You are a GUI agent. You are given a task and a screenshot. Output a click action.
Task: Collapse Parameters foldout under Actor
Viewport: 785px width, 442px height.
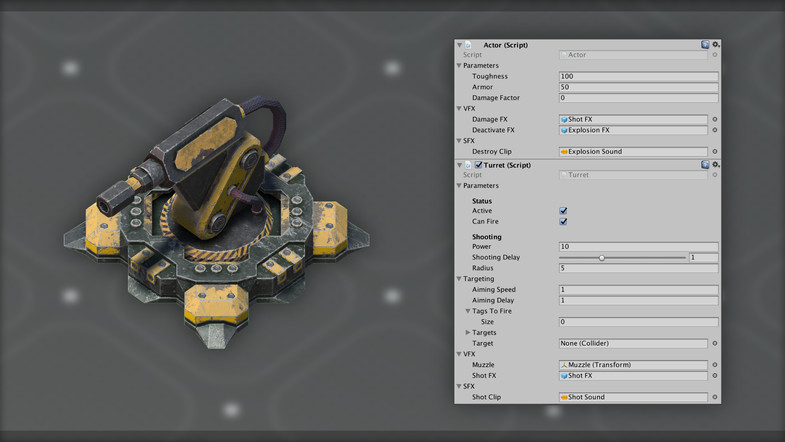click(x=459, y=66)
